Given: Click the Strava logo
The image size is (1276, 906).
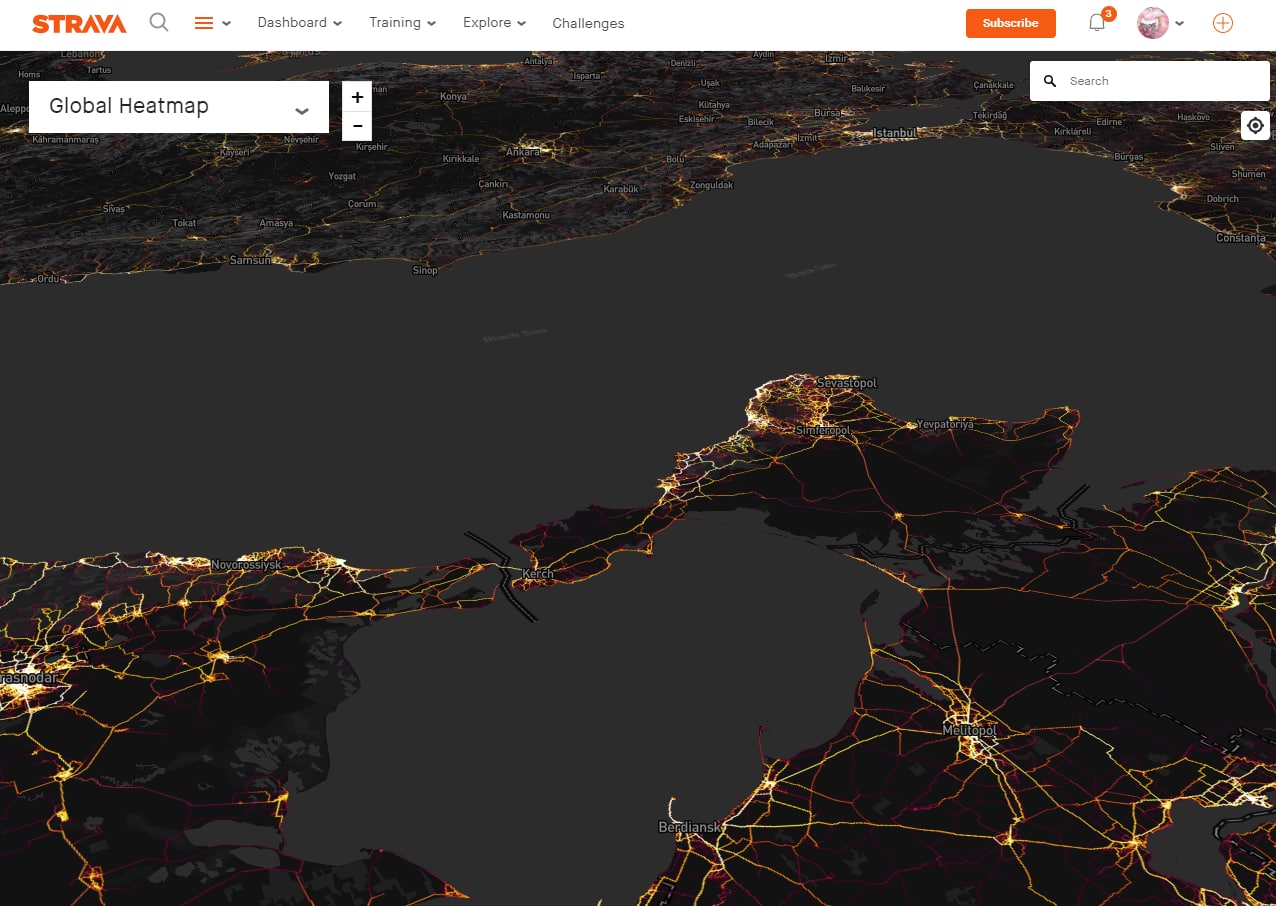Looking at the screenshot, I should click(79, 23).
